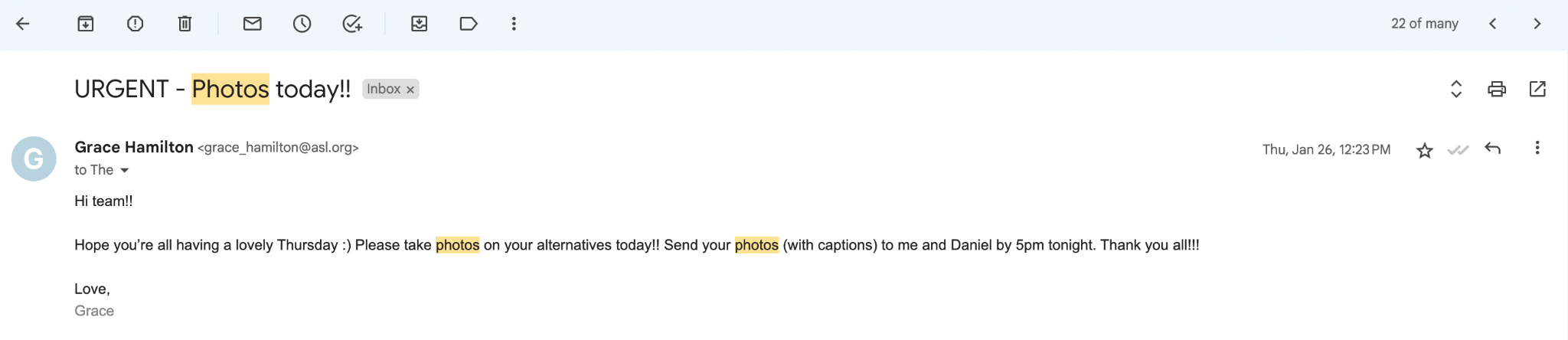1568x340 pixels.
Task: Delete this email with the trash icon
Action: coord(185,24)
